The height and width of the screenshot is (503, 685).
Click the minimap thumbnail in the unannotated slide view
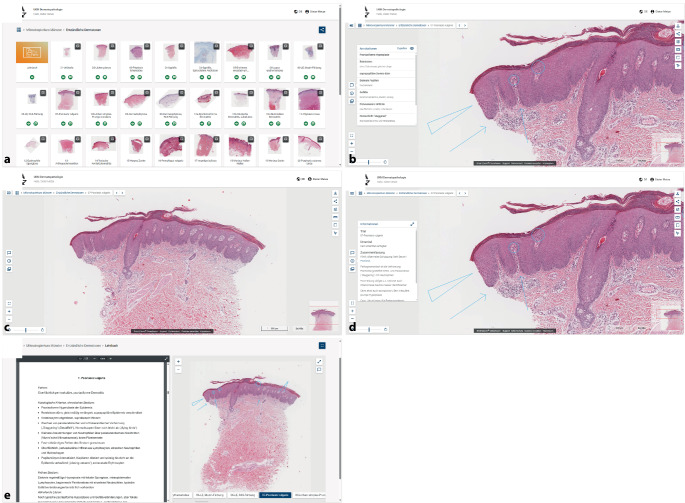[320, 317]
